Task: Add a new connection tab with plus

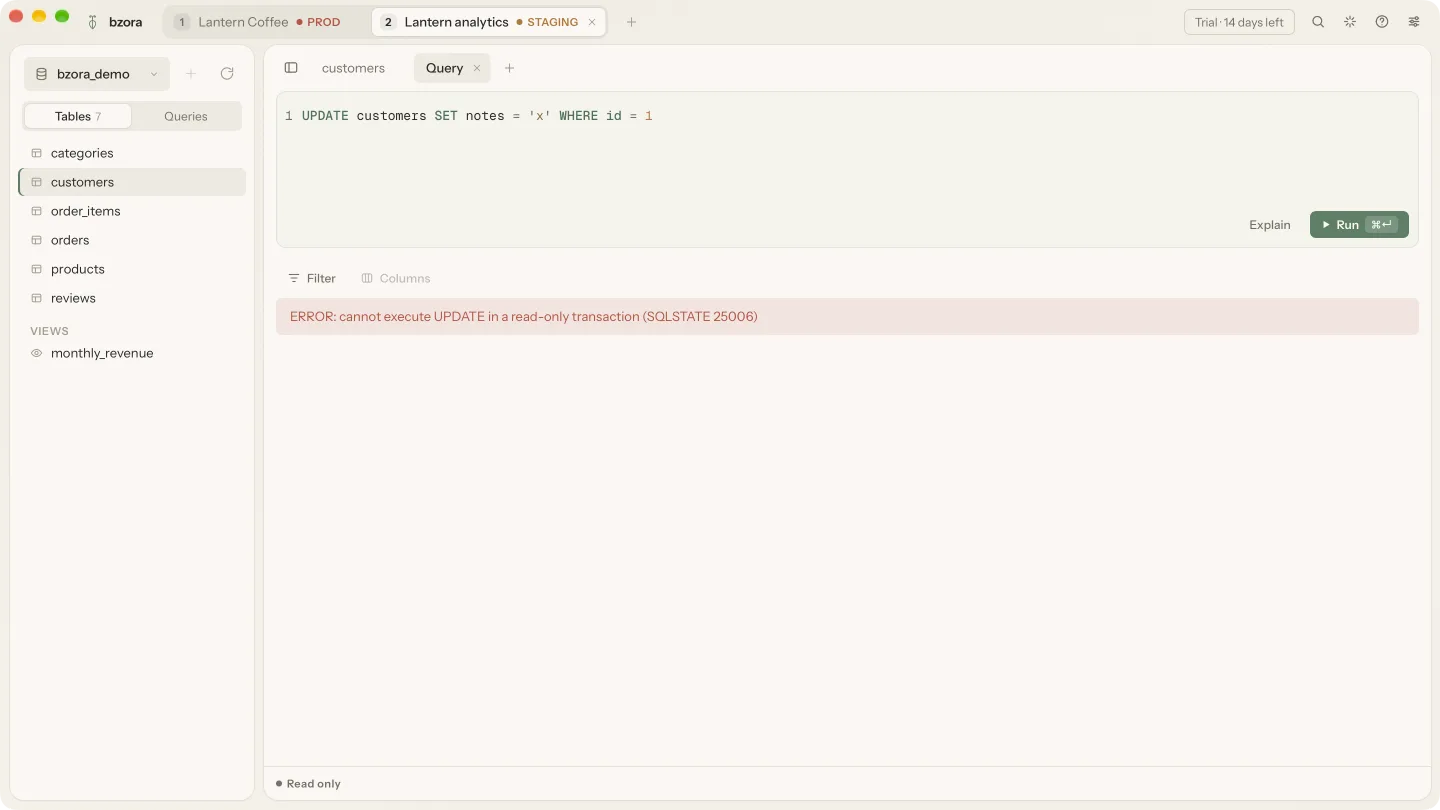Action: 631,22
